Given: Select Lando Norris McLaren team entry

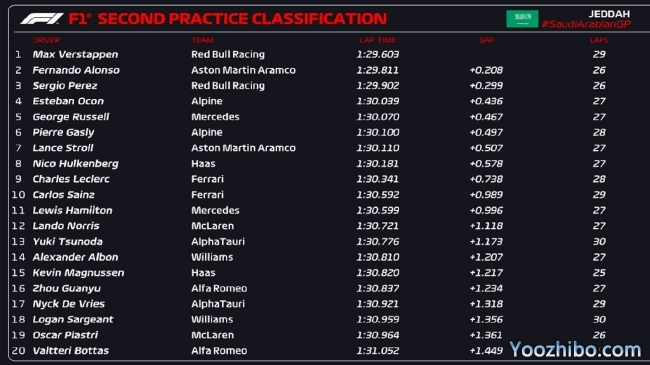Looking at the screenshot, I should click(212, 226).
